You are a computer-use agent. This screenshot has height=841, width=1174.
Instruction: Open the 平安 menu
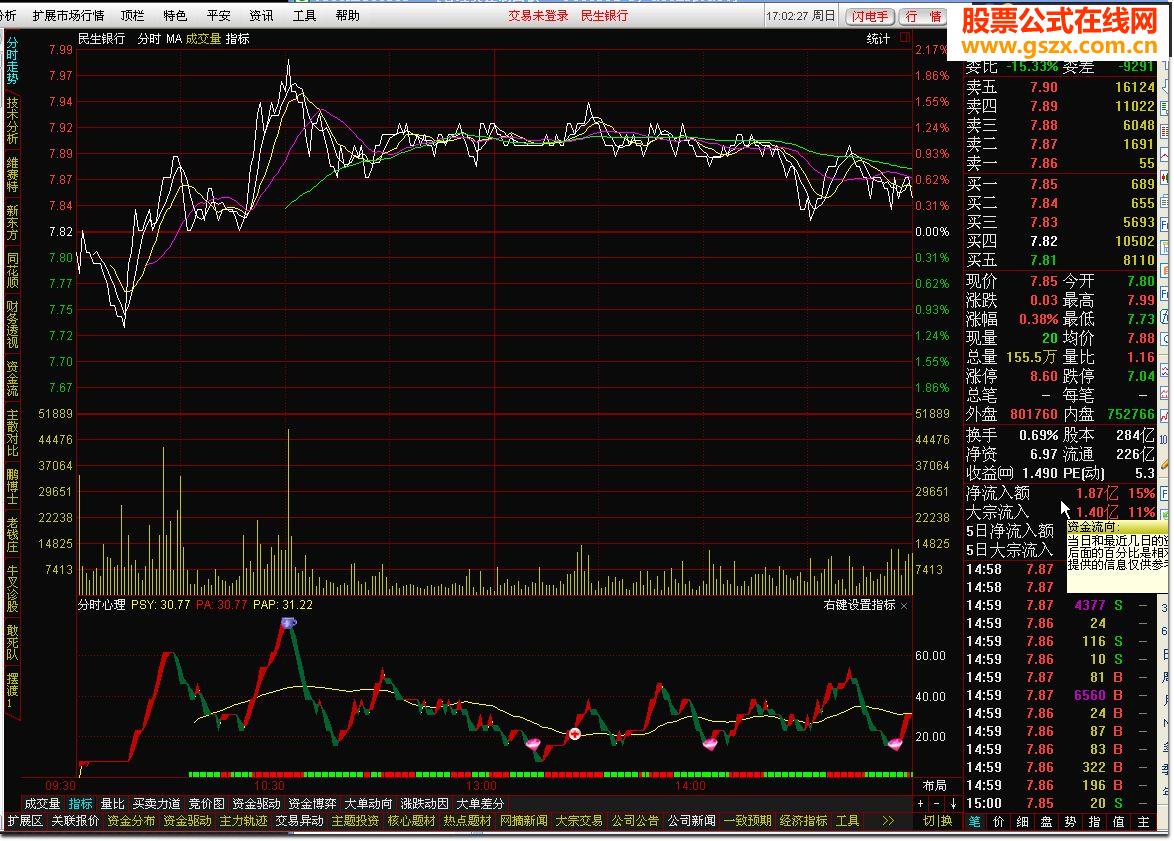(x=219, y=15)
